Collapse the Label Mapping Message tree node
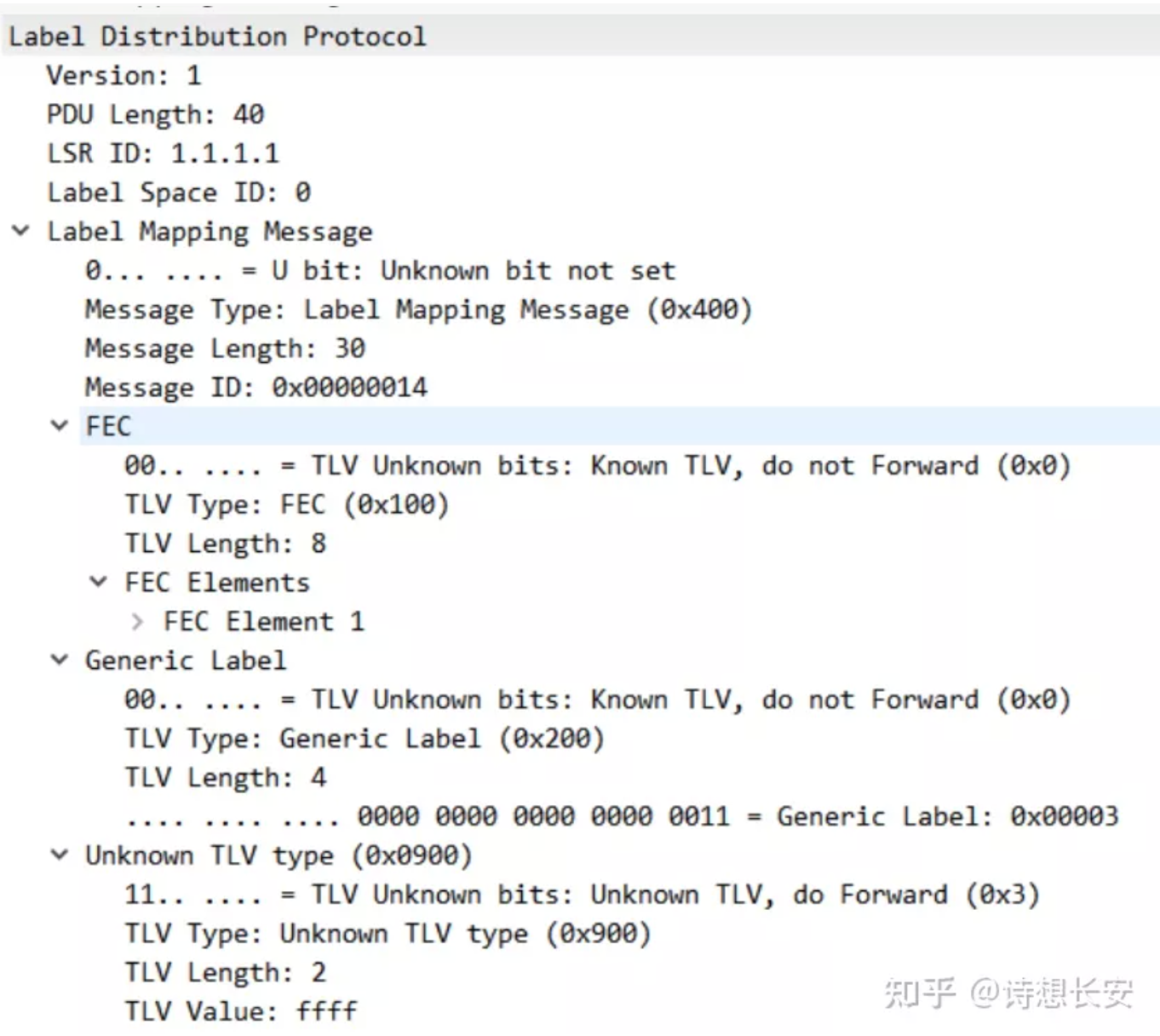The image size is (1160, 1036). (21, 231)
